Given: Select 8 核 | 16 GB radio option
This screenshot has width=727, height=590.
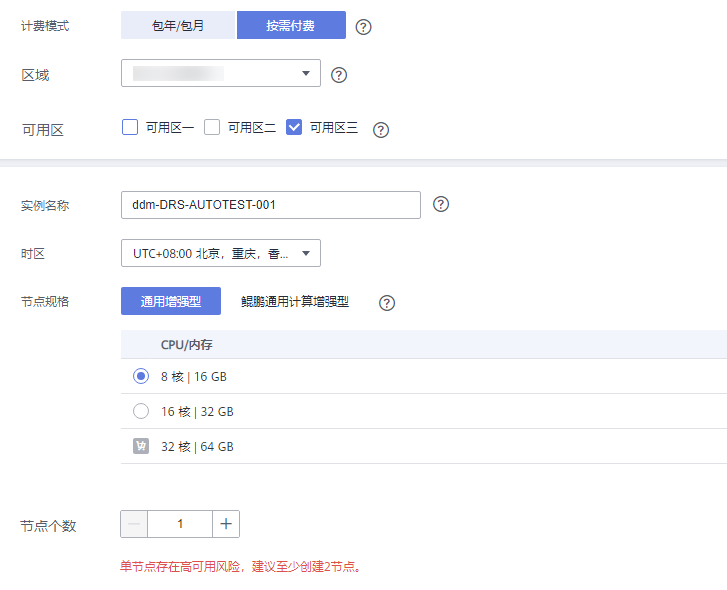Looking at the screenshot, I should [x=141, y=377].
